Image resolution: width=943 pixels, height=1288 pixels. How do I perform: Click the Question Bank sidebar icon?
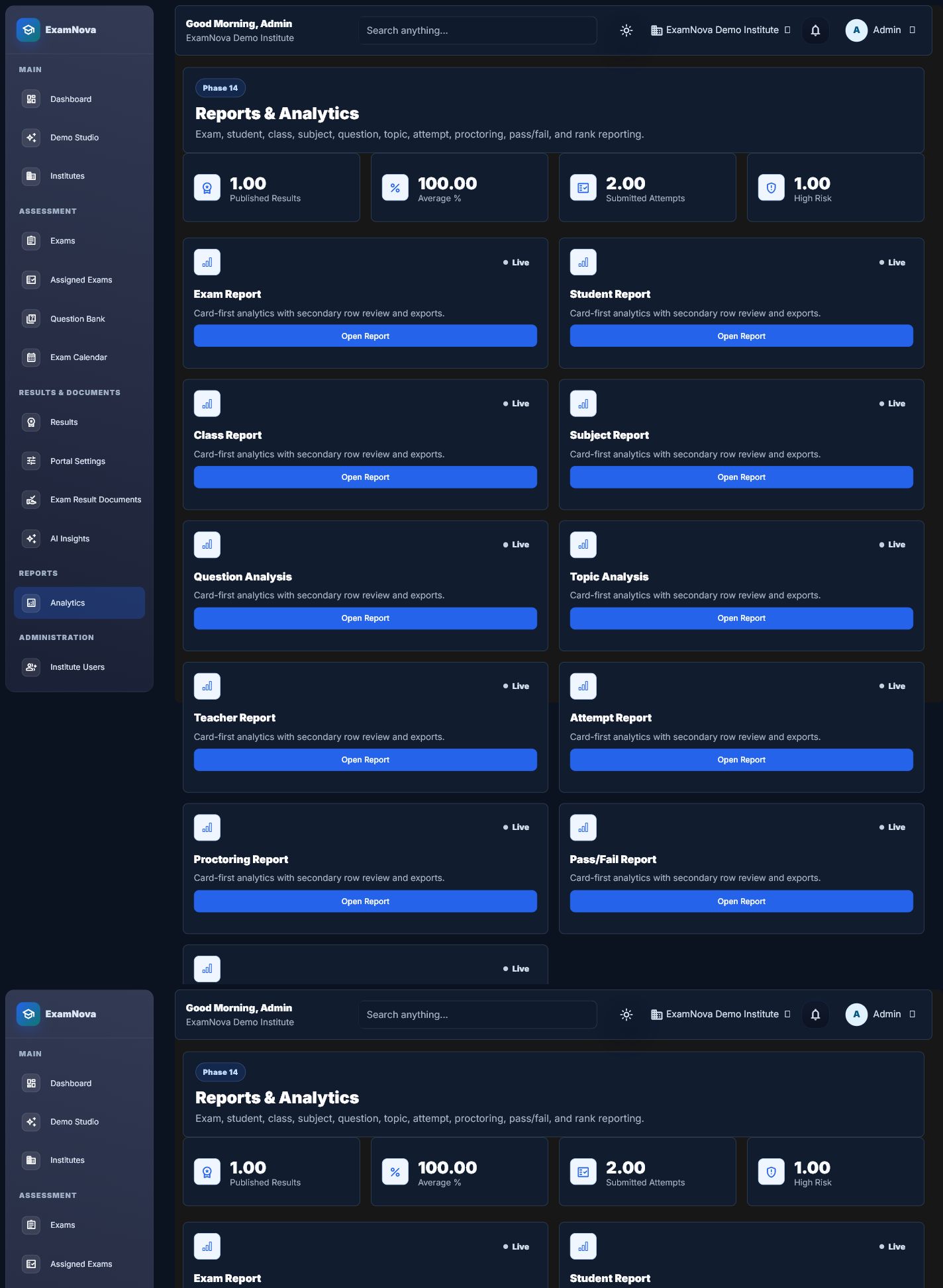tap(31, 319)
